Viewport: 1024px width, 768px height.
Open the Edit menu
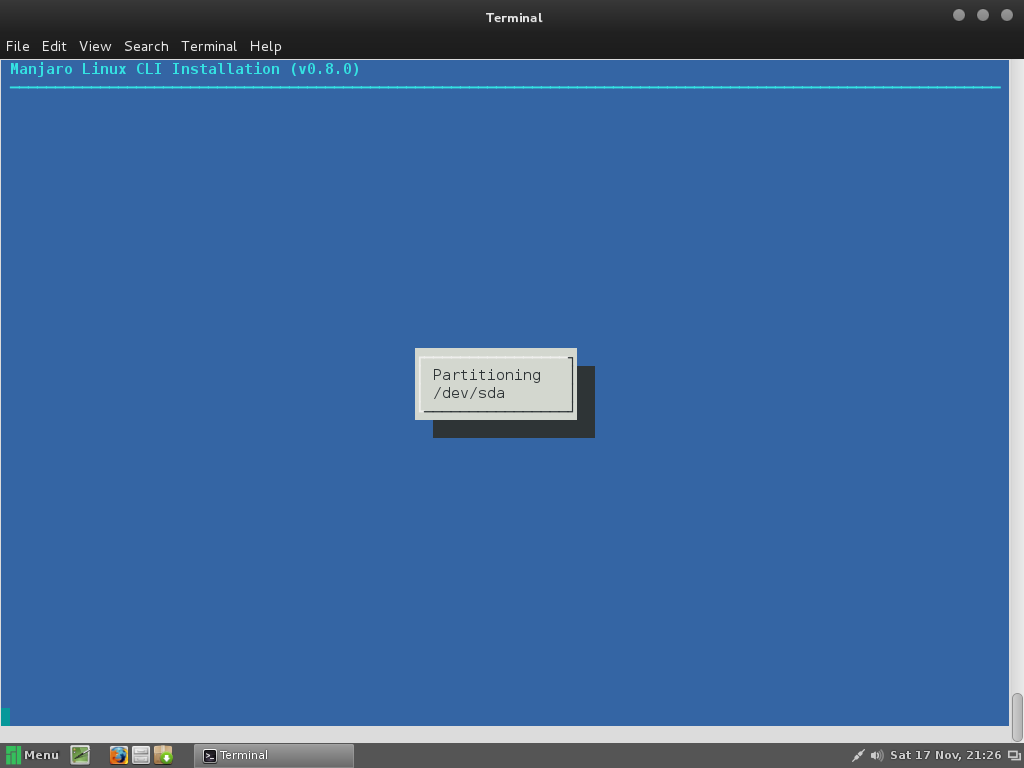[x=54, y=46]
